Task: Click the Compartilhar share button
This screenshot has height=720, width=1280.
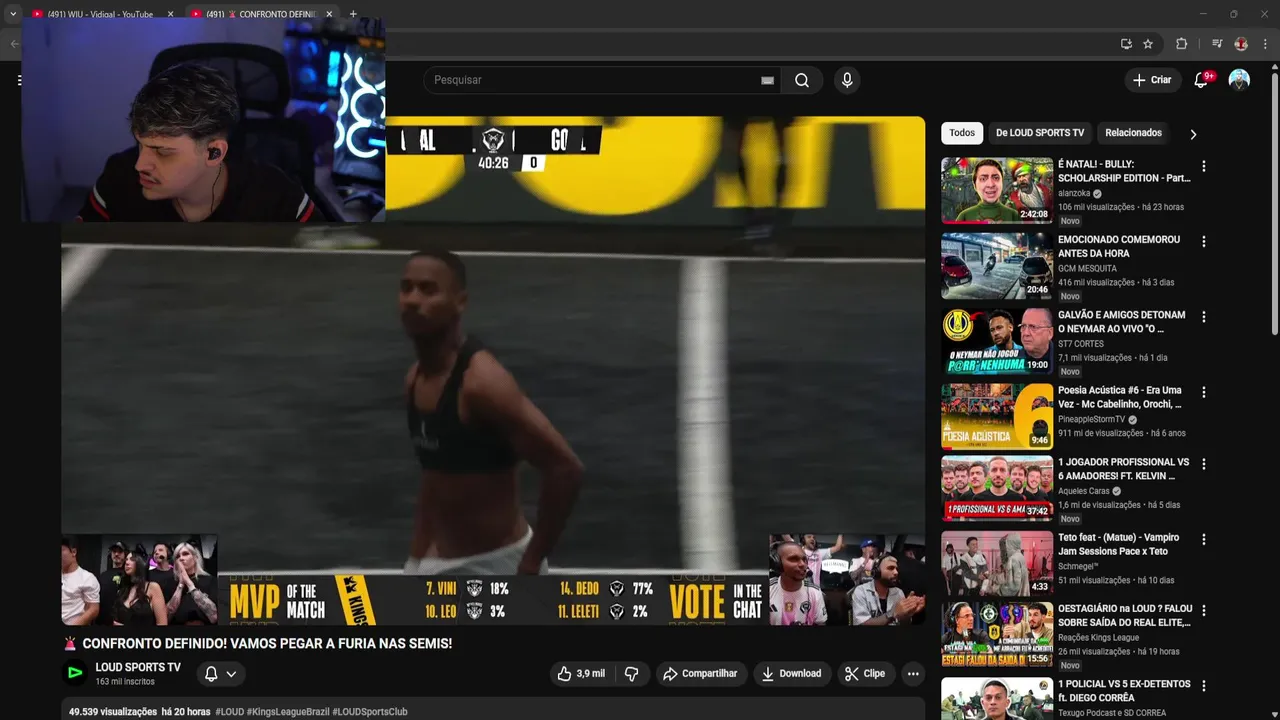Action: pyautogui.click(x=700, y=674)
